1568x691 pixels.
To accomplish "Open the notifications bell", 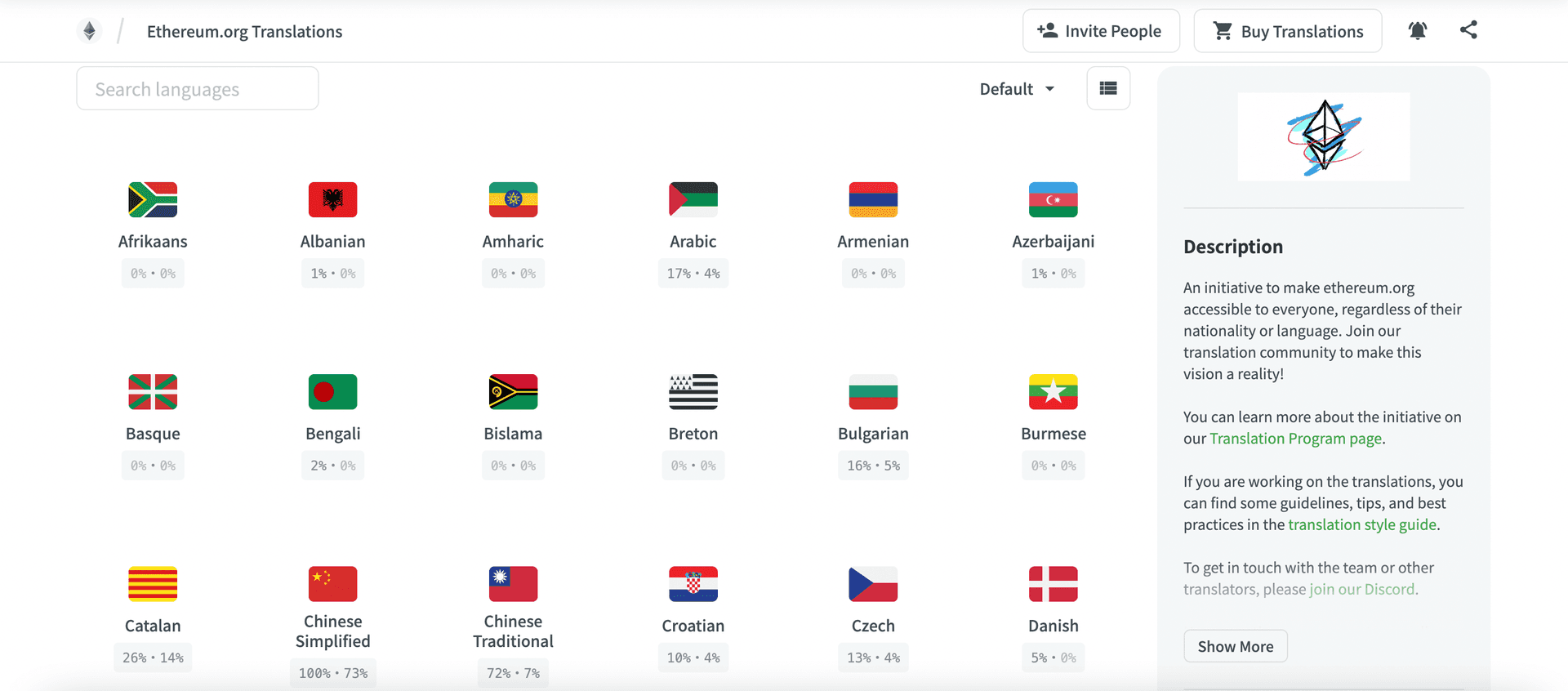I will (x=1417, y=30).
